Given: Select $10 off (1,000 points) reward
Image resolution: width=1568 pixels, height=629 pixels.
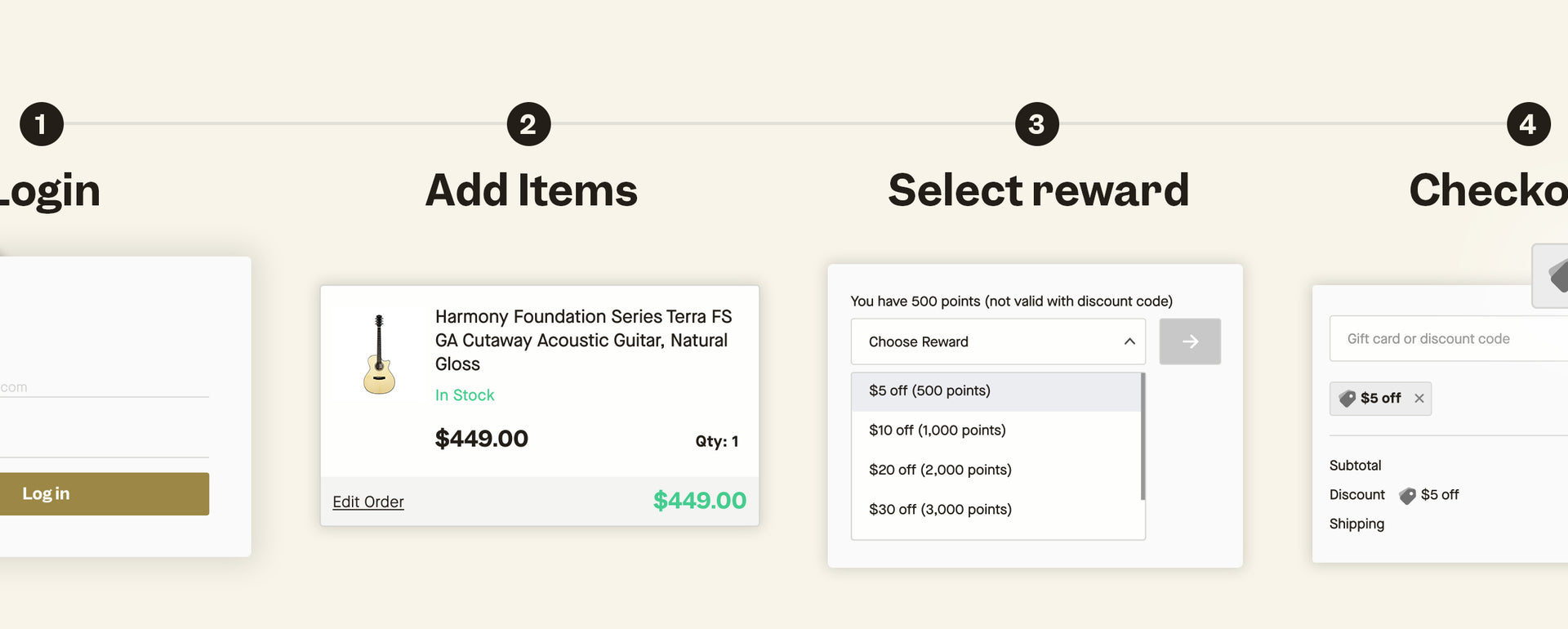Looking at the screenshot, I should 937,430.
